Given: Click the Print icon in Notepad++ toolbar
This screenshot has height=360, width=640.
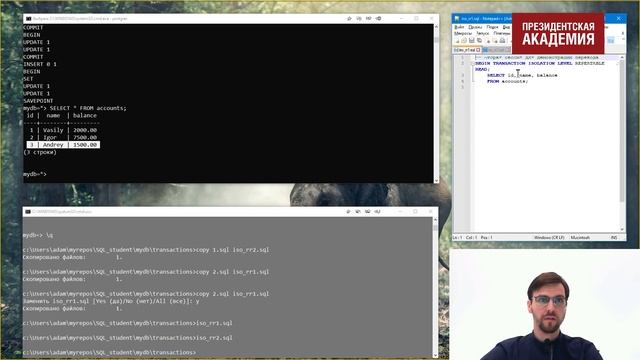Looking at the screenshot, I should click(502, 41).
